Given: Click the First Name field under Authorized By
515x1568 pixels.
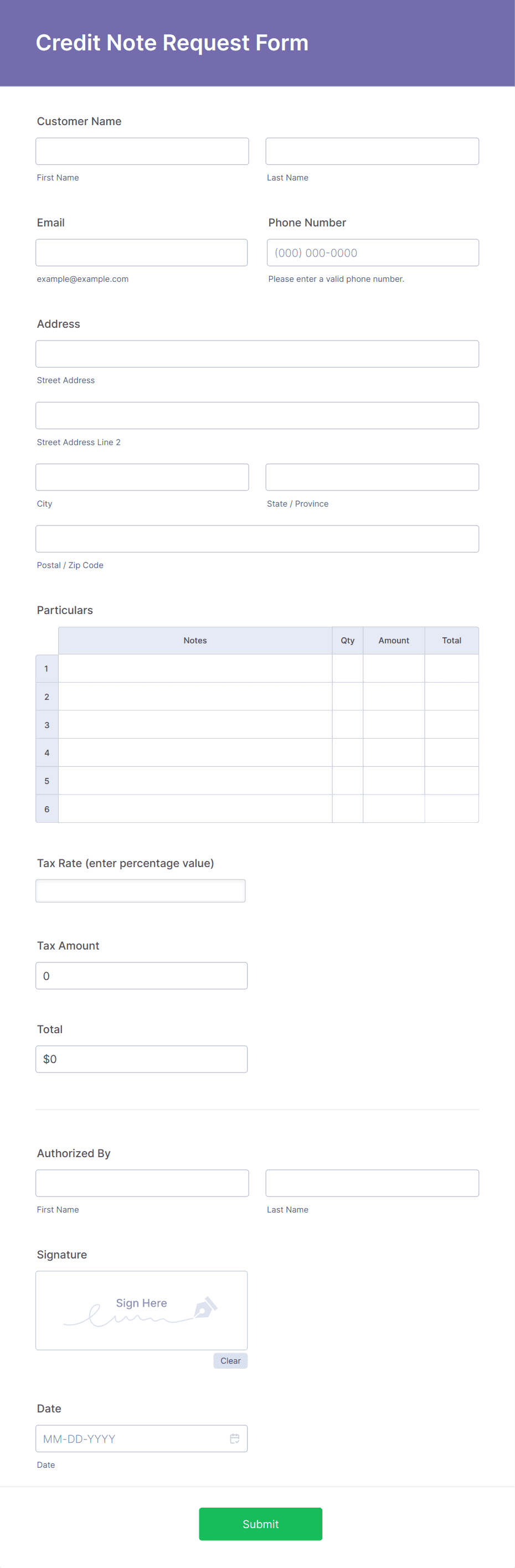Looking at the screenshot, I should click(x=142, y=1182).
